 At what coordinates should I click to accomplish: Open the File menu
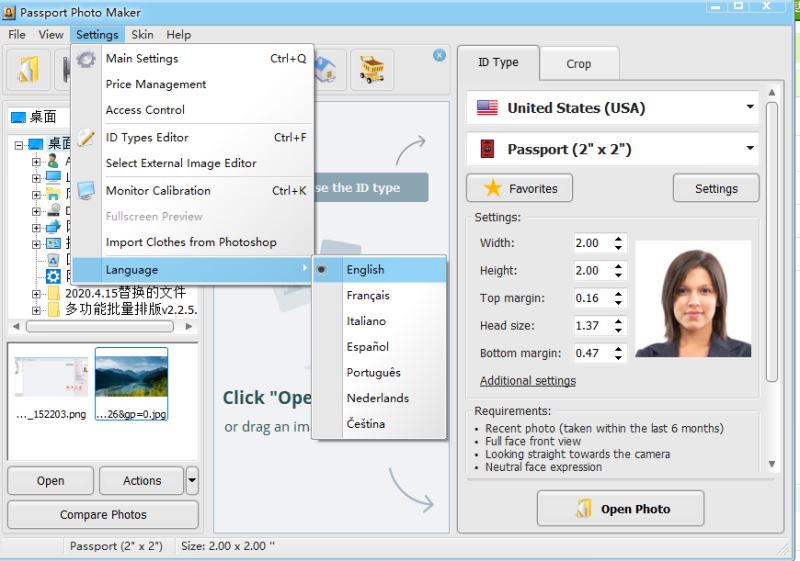click(17, 35)
